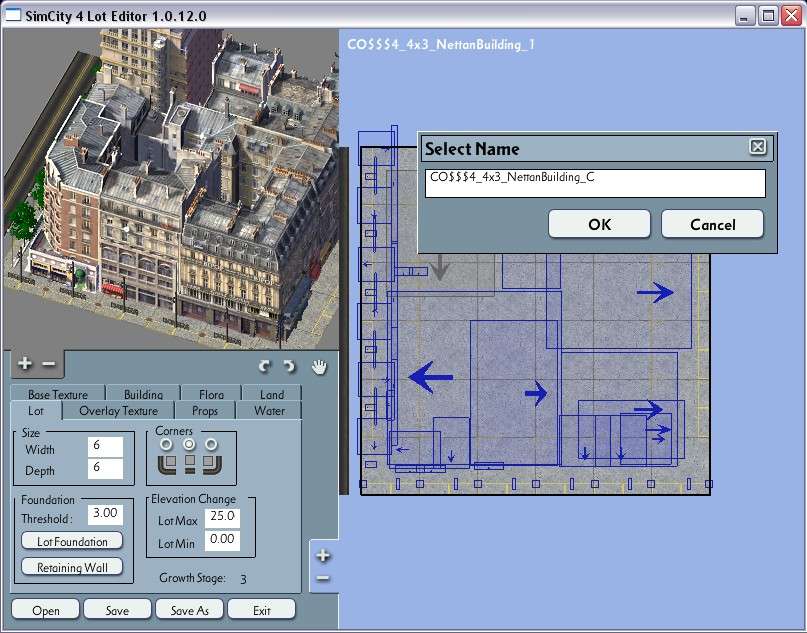Click the right corner shape icon
This screenshot has width=807, height=633.
[212, 464]
